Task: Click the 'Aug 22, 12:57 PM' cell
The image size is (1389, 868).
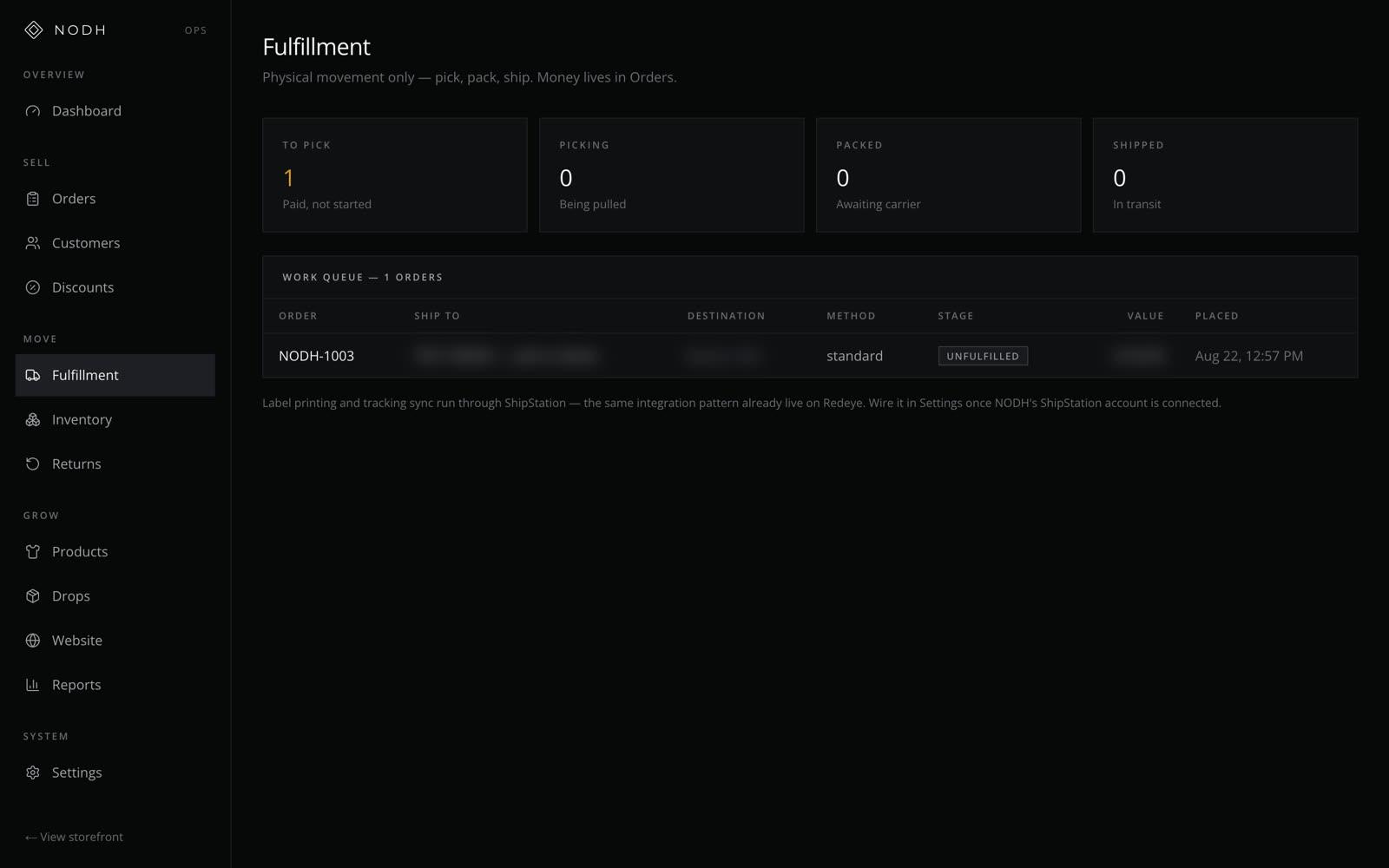Action: [x=1249, y=356]
